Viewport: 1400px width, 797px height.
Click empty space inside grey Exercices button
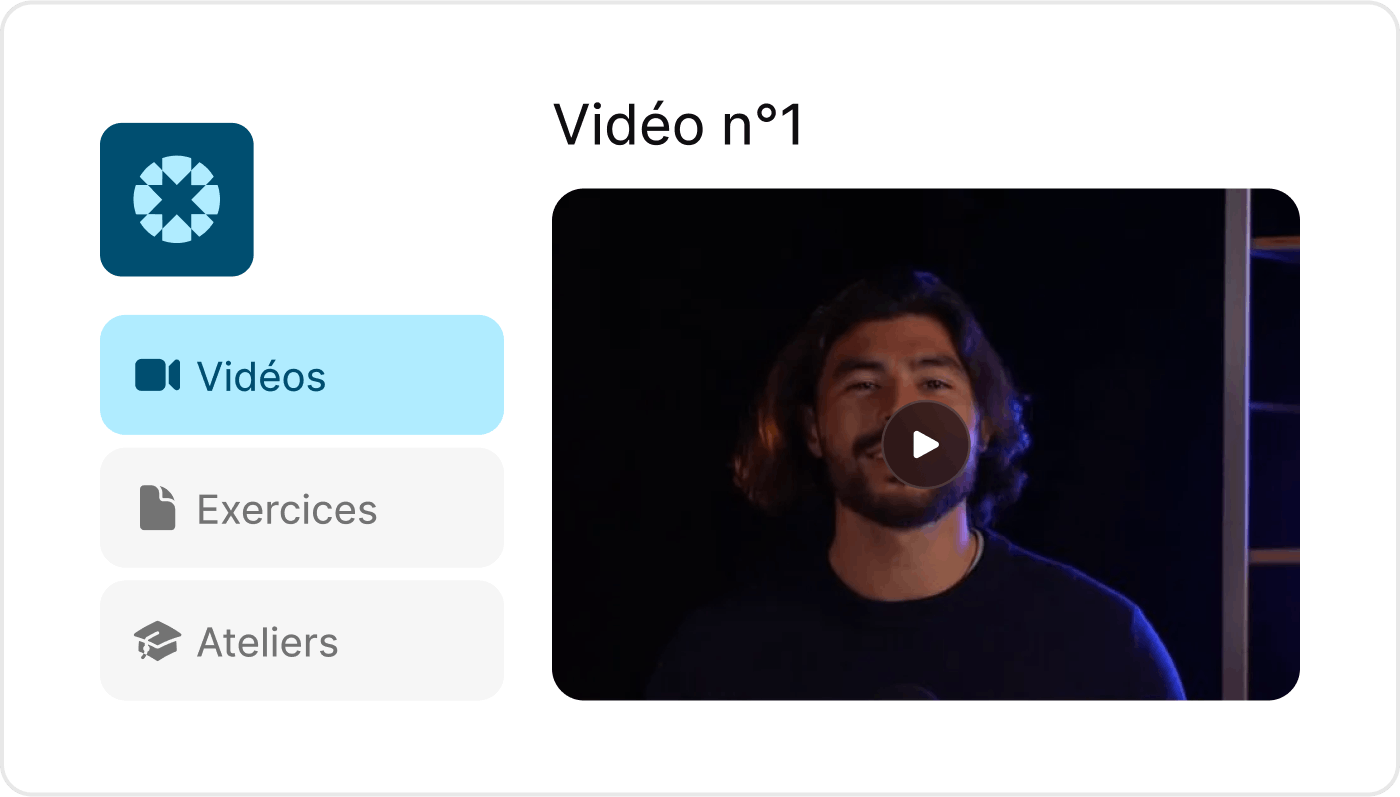pos(440,508)
